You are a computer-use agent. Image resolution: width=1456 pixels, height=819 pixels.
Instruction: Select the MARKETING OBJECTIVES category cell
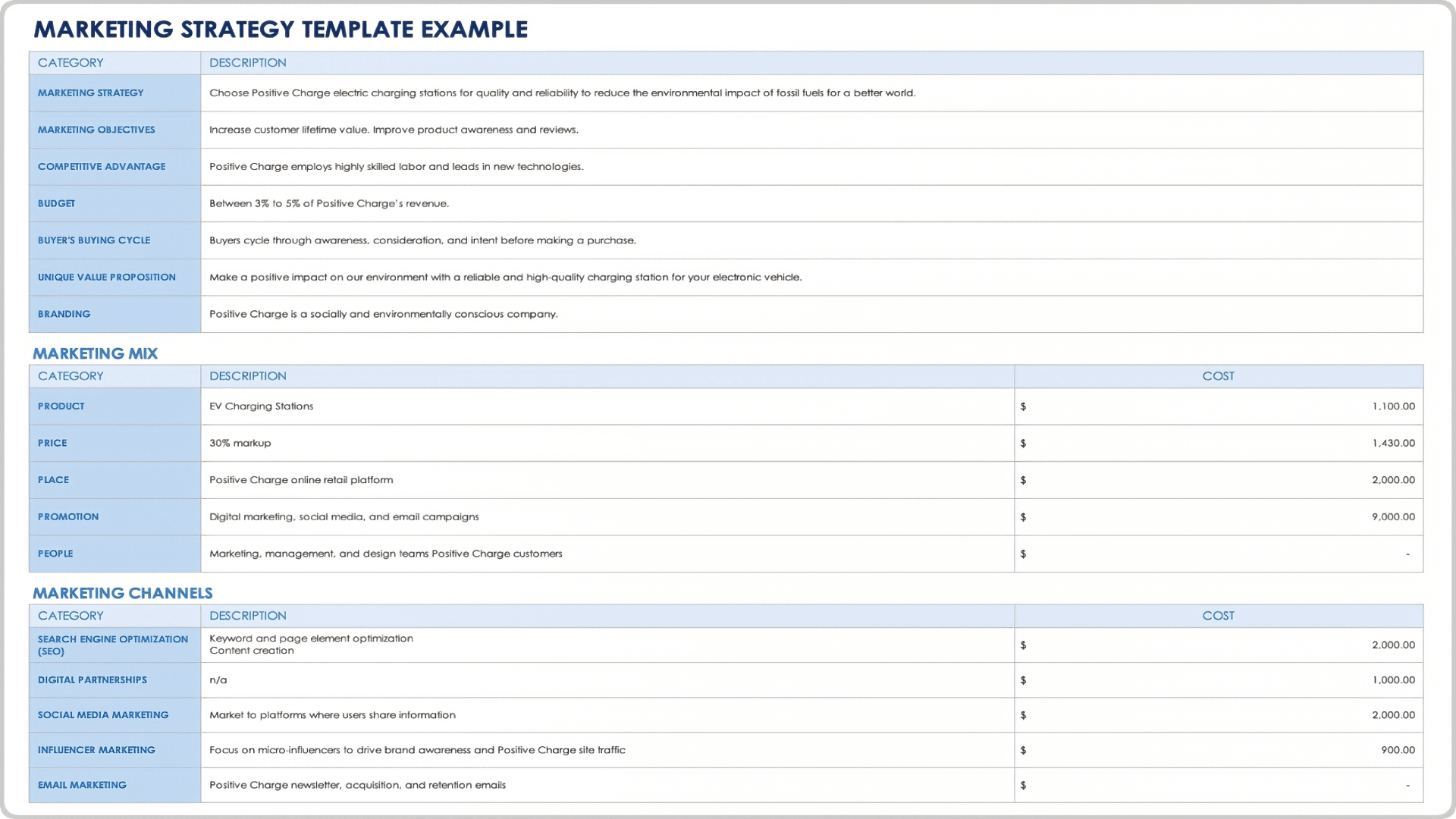click(x=115, y=130)
